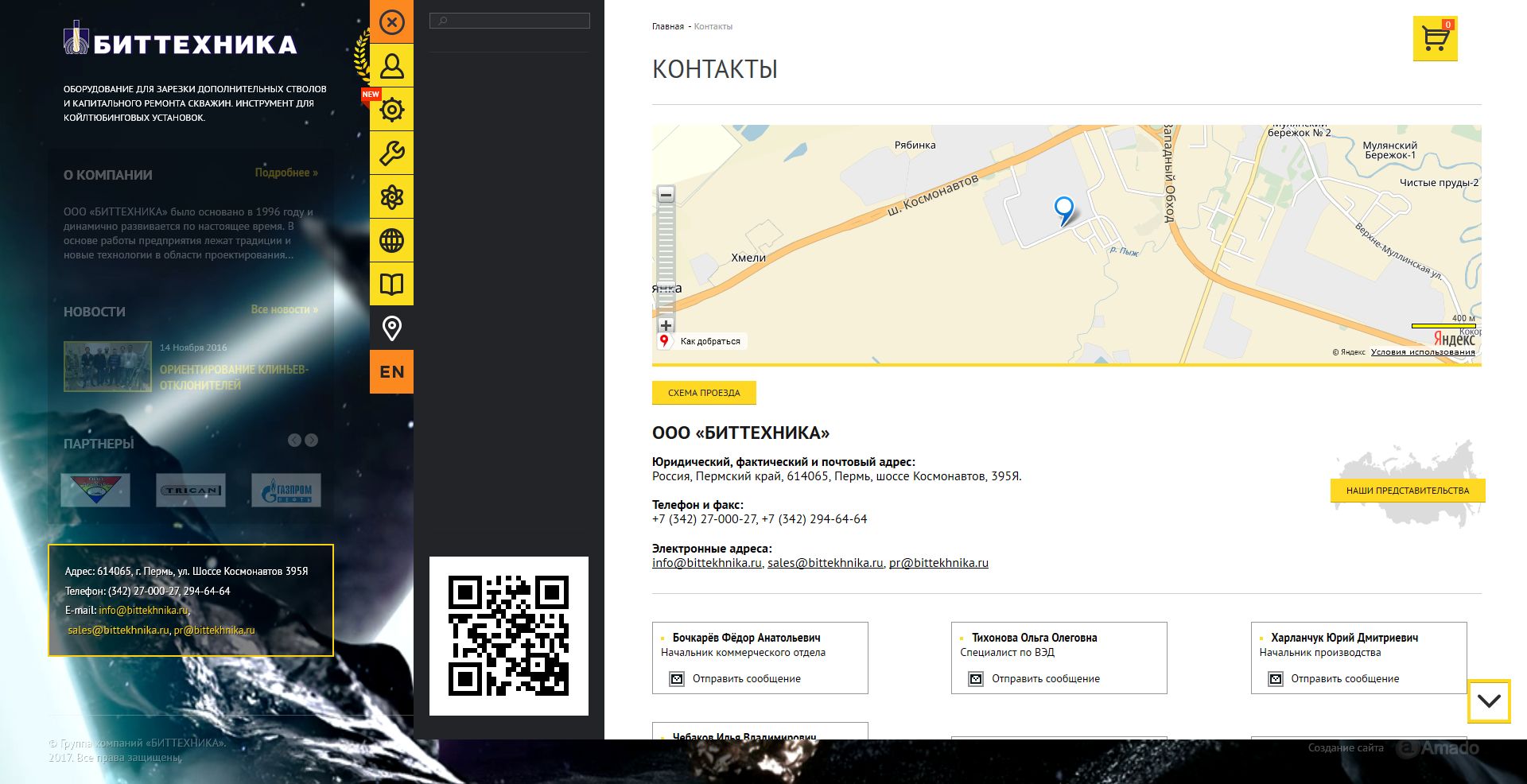Click the Яндекс map logo
Screen dimensions: 1527x784
1454,340
